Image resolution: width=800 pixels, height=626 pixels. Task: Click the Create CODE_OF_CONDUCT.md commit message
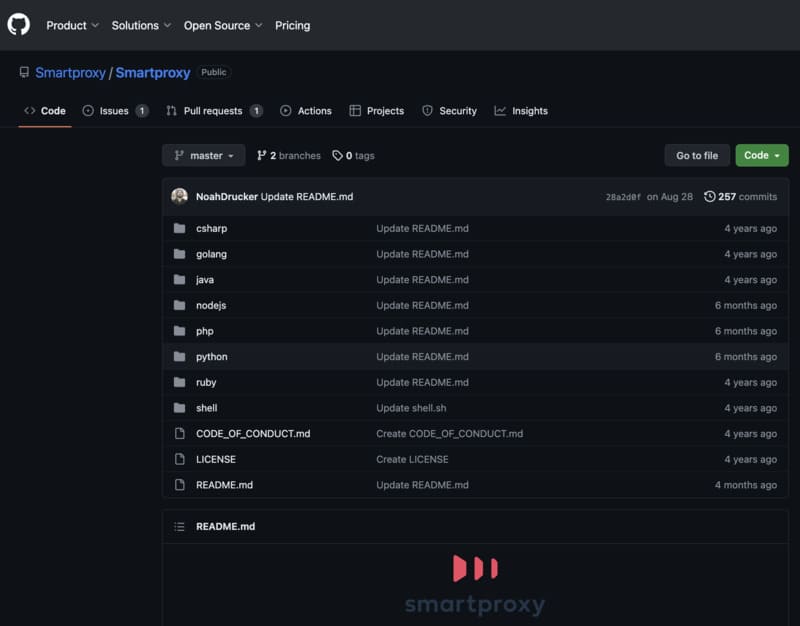(449, 433)
